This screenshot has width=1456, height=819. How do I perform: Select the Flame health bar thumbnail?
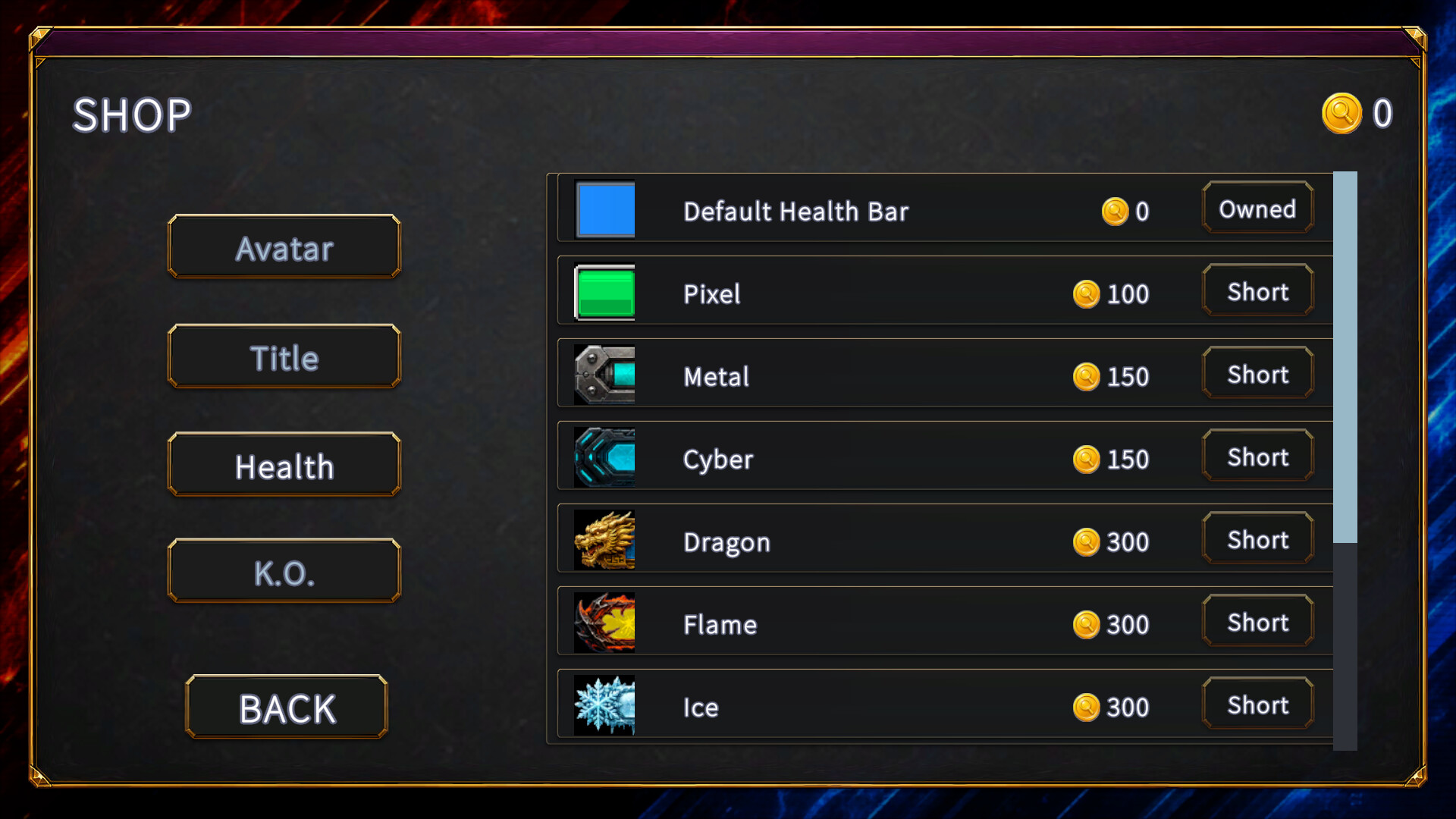[x=604, y=623]
